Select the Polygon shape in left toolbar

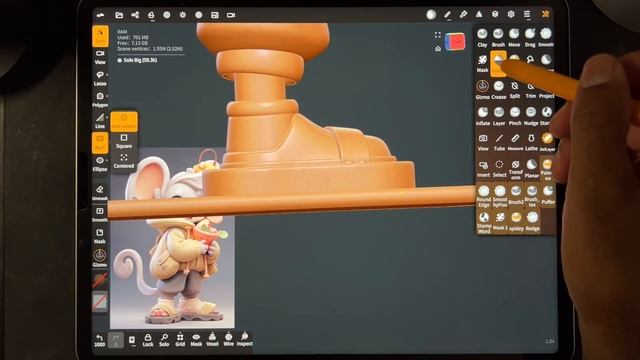coord(100,100)
